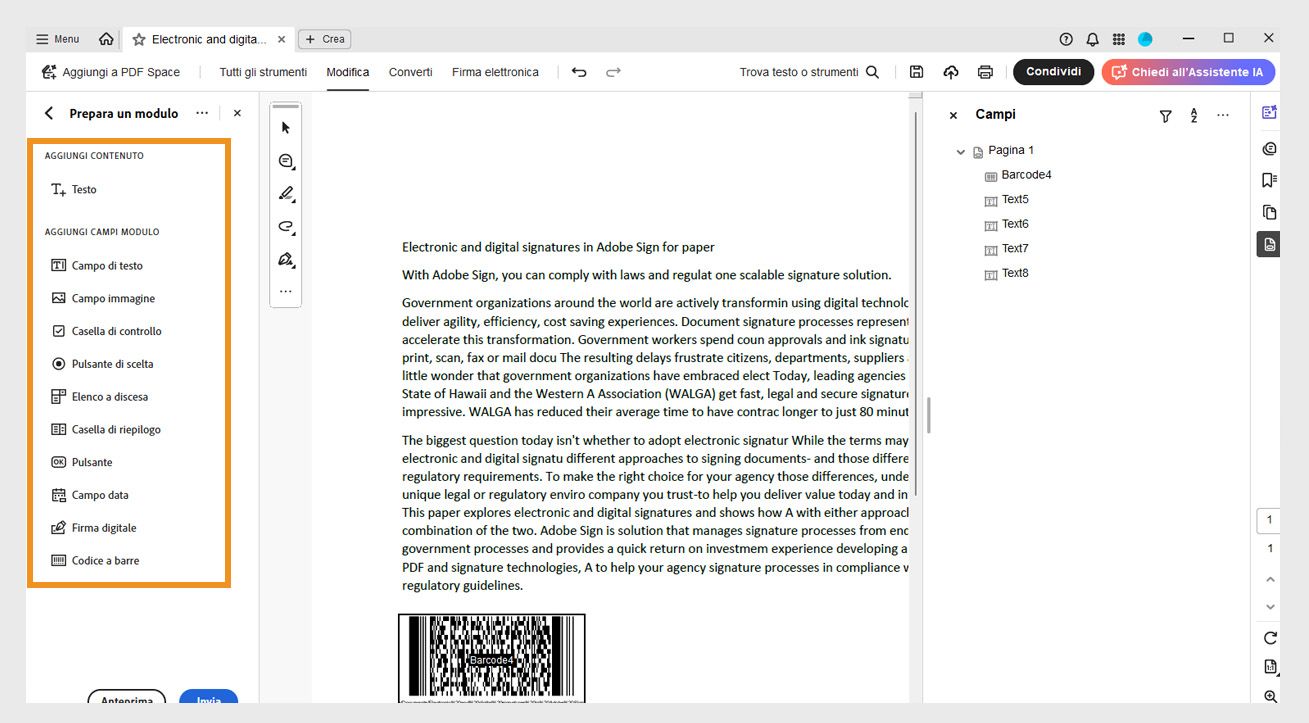Switch to the Modifica tab
This screenshot has height=723, width=1309.
[x=348, y=72]
